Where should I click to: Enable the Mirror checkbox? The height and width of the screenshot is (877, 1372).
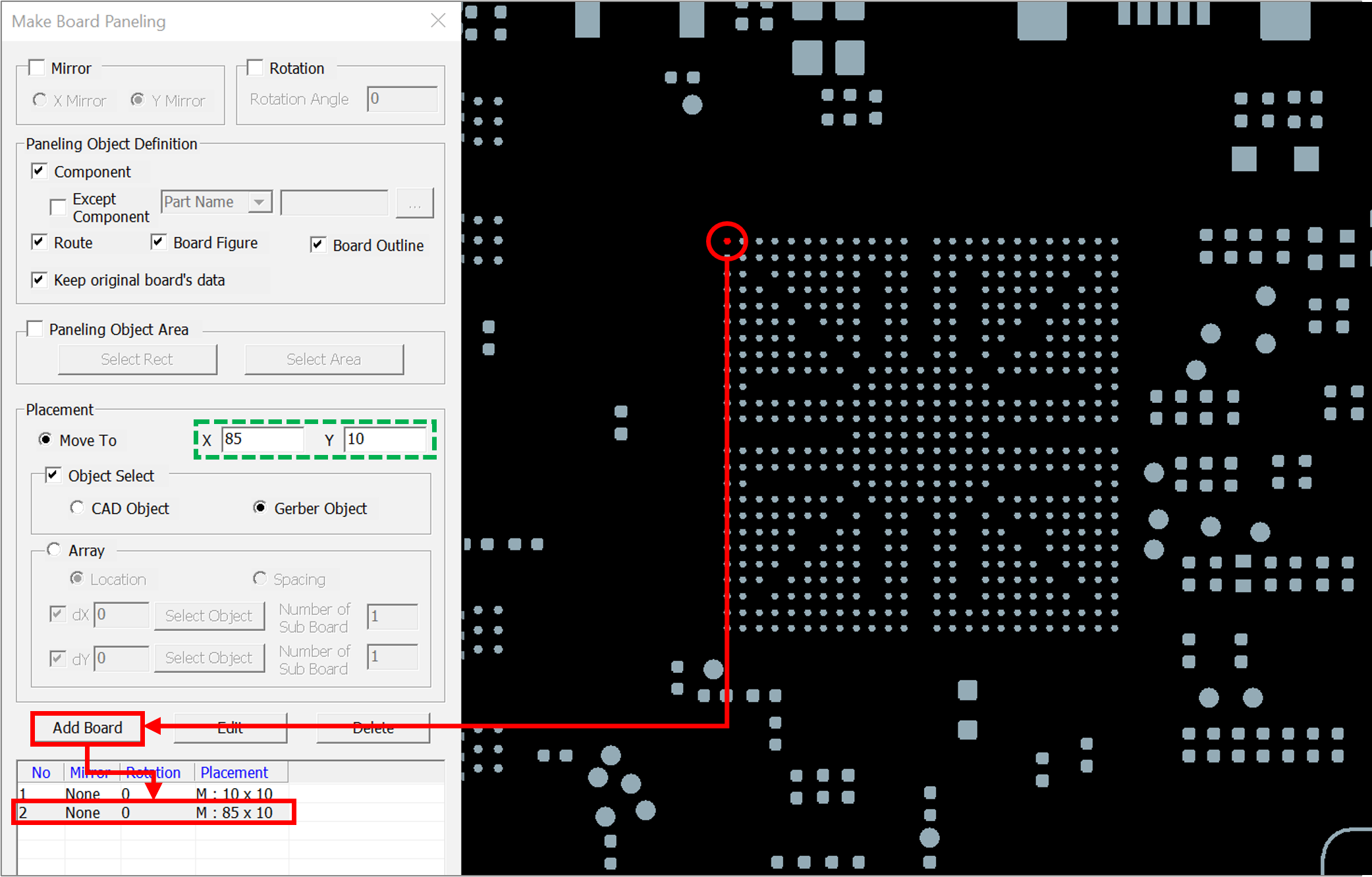pos(37,68)
